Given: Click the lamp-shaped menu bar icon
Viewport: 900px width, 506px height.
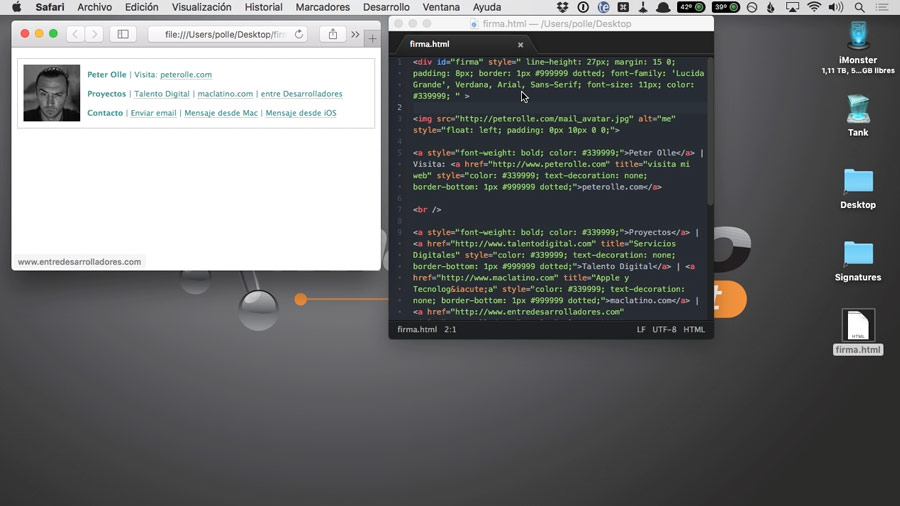Looking at the screenshot, I should click(x=643, y=7).
